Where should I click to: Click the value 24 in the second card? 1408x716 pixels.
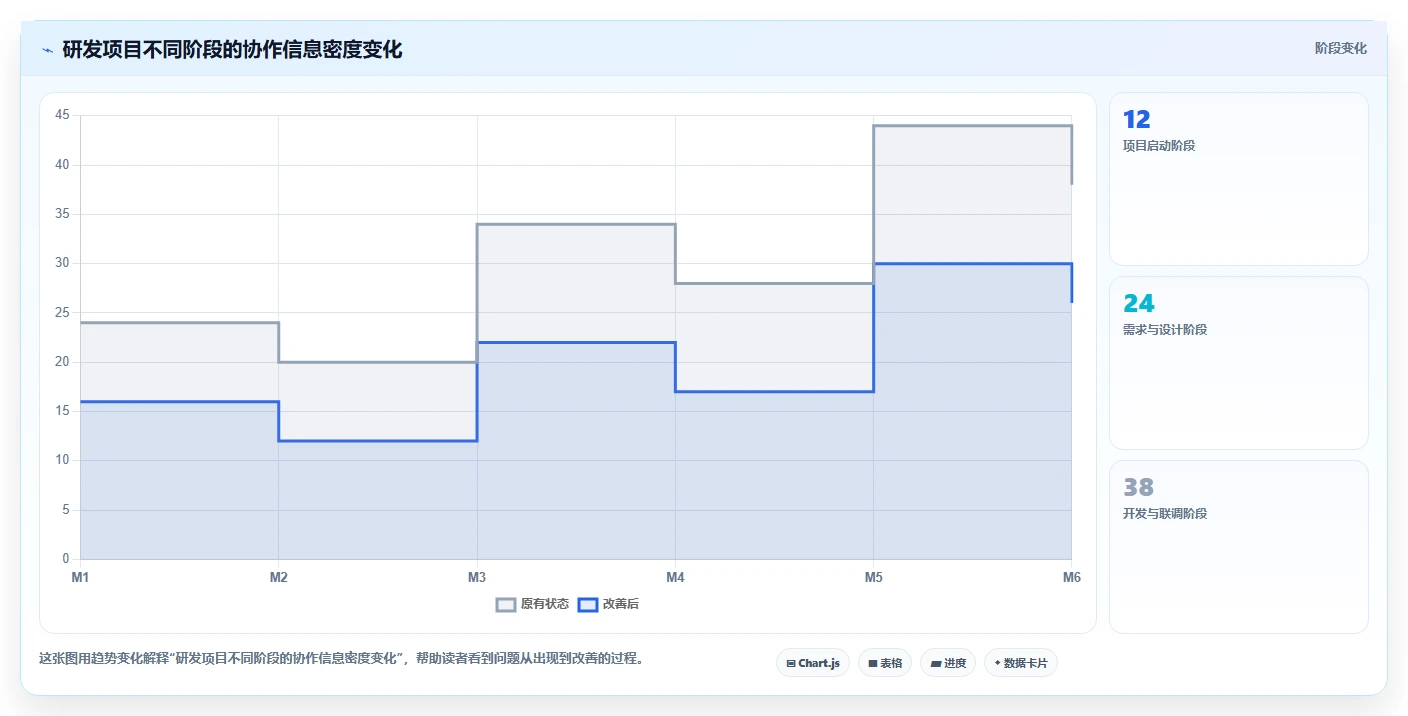1138,304
